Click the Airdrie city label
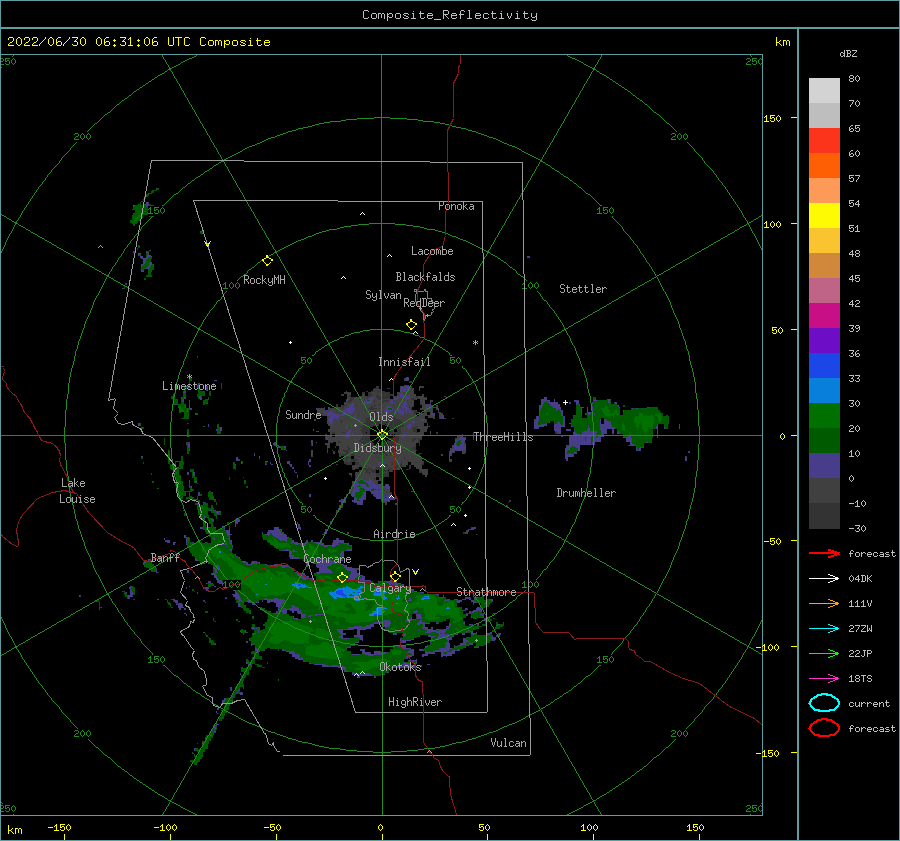 (394, 534)
